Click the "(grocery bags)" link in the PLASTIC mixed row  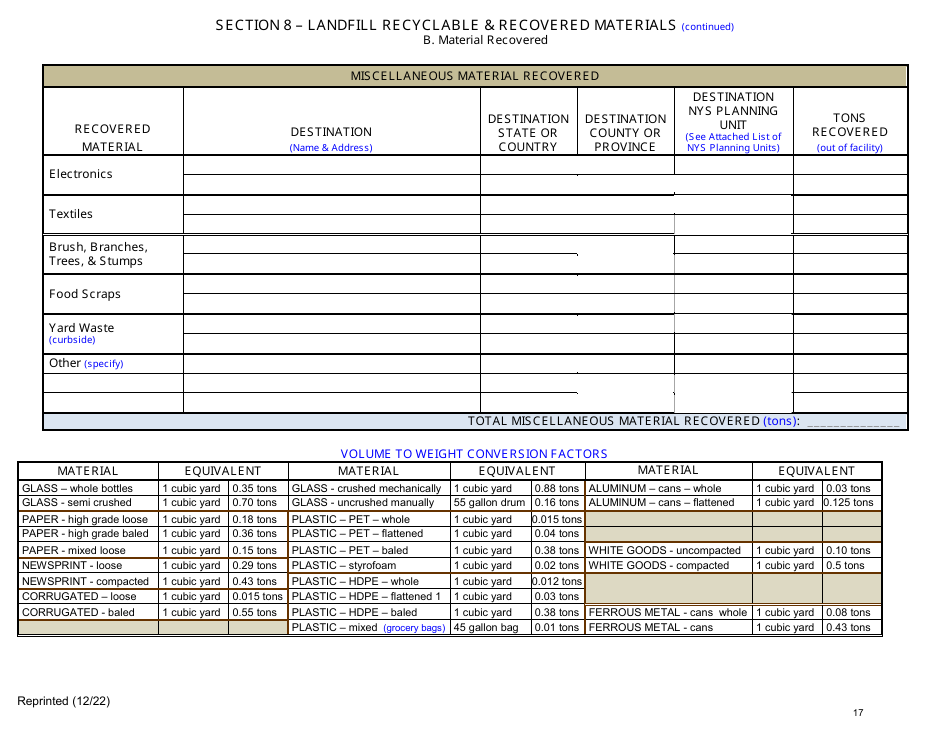413,627
